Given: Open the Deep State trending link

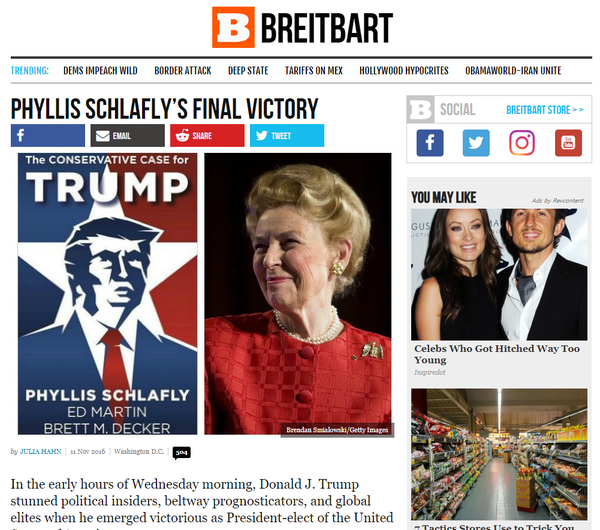Looking at the screenshot, I should [x=248, y=71].
